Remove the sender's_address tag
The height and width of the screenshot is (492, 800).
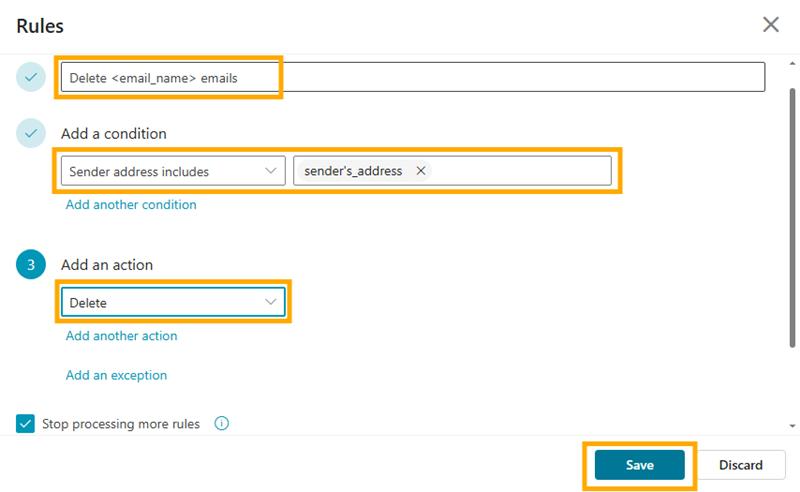421,170
